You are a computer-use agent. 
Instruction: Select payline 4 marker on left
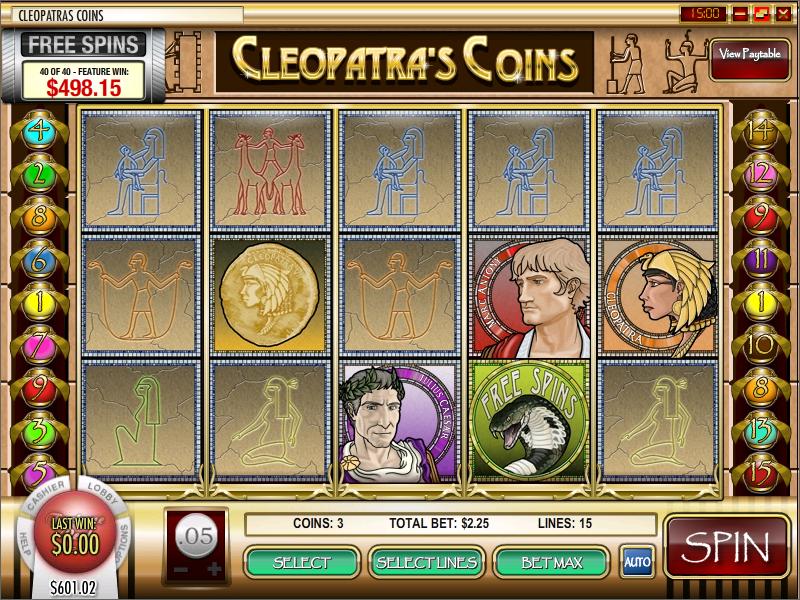[x=39, y=131]
